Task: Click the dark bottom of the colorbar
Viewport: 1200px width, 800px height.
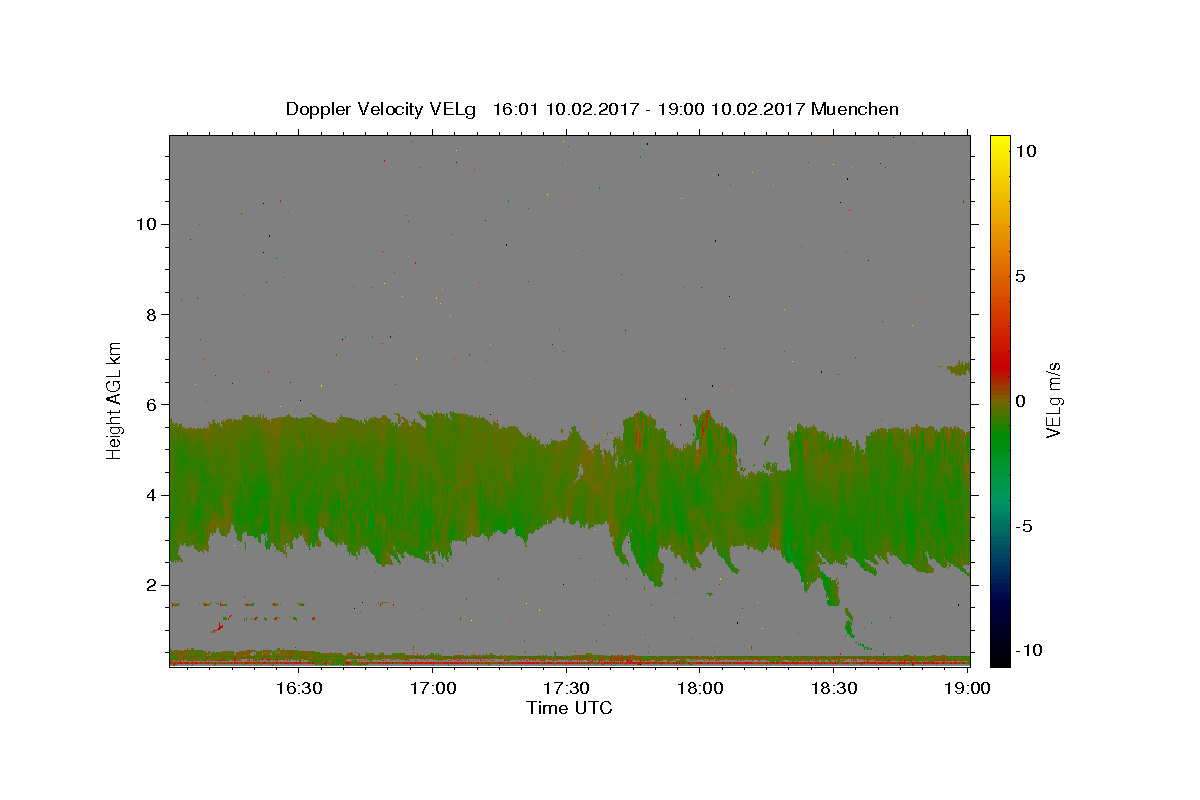Action: (1000, 655)
